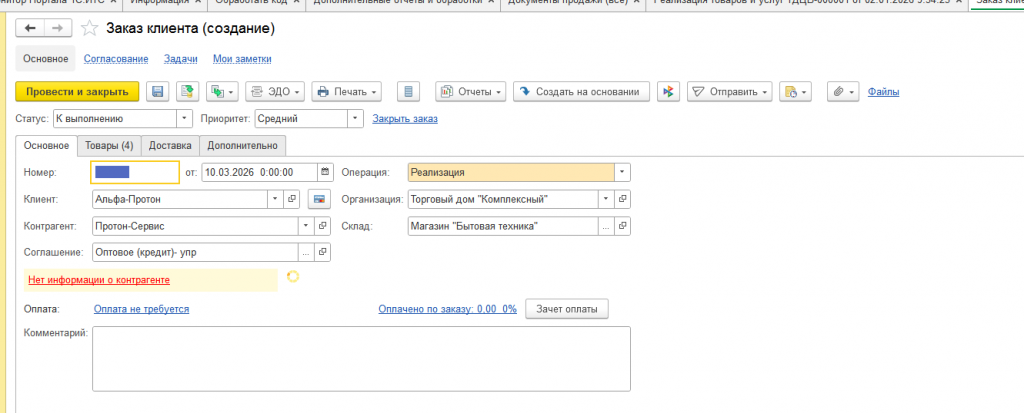
Task: Open the Доставка tab
Action: pos(170,146)
